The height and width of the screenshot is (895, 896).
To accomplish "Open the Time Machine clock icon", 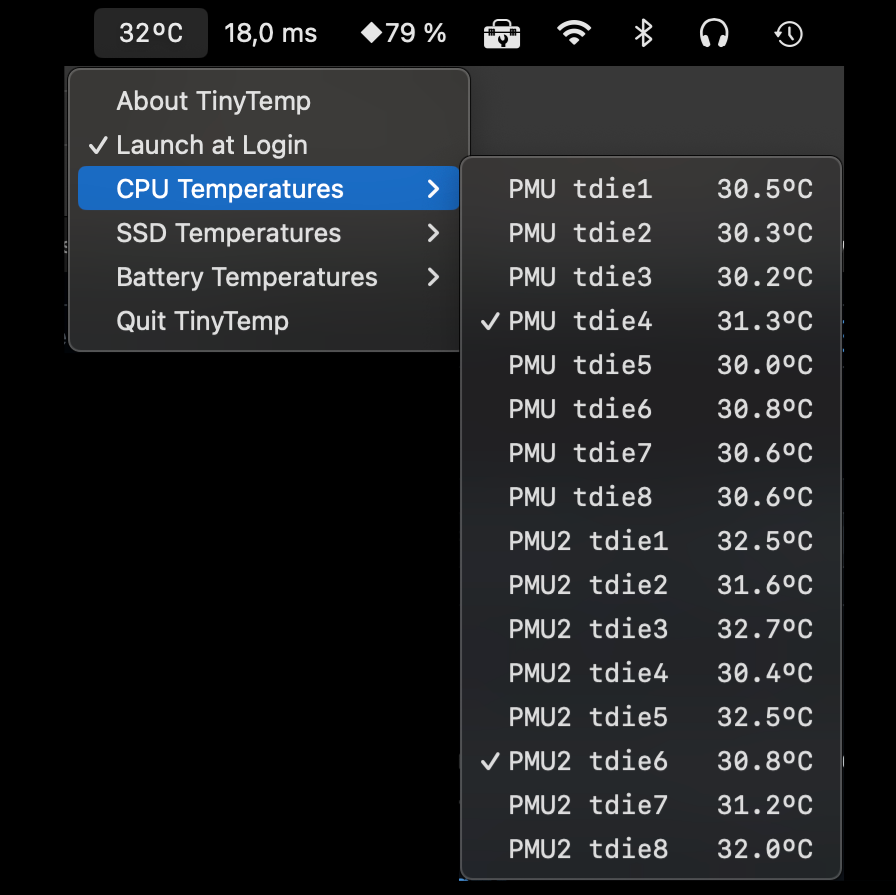I will [x=789, y=34].
